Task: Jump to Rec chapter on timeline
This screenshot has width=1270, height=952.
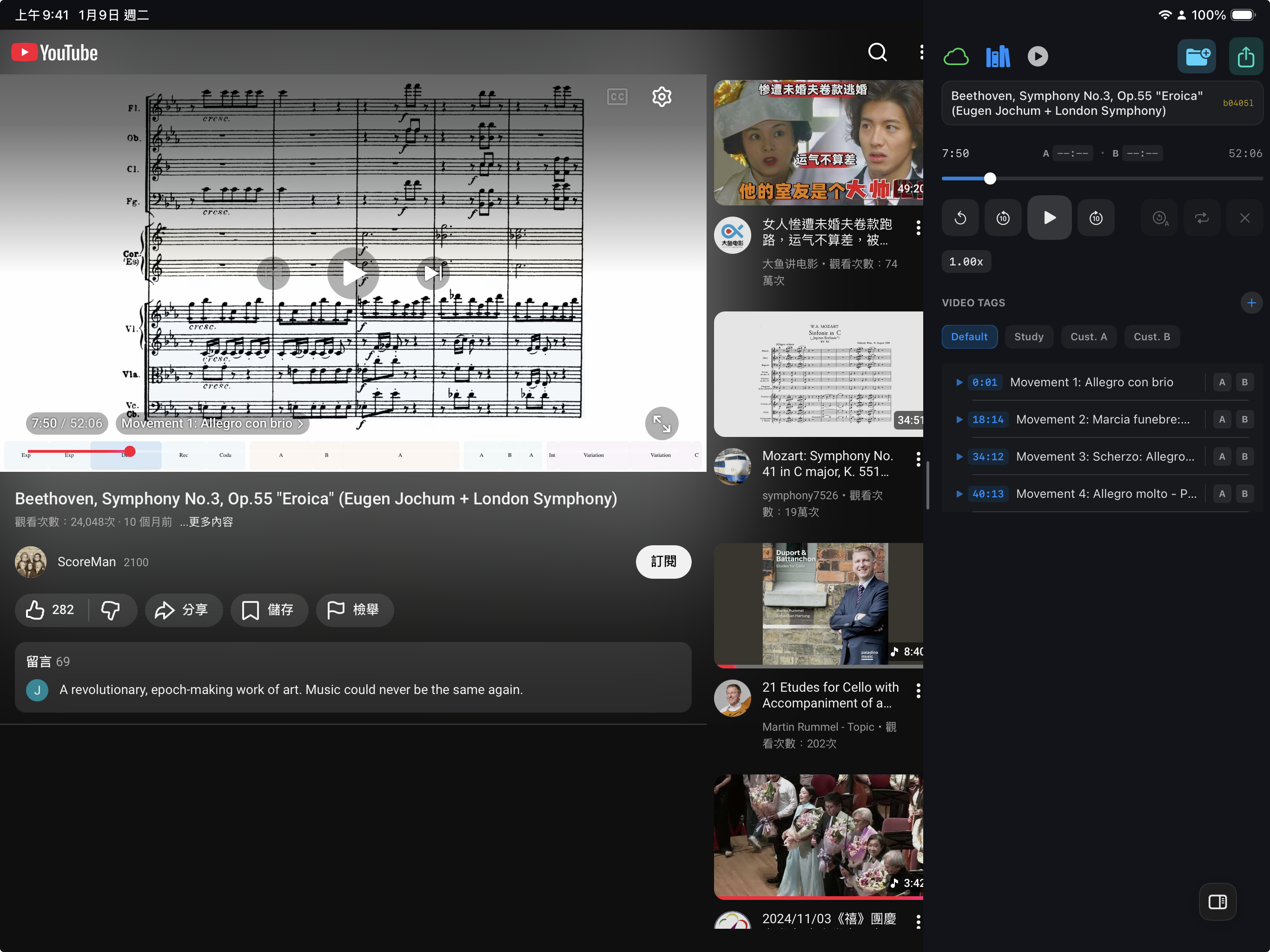Action: pyautogui.click(x=183, y=456)
